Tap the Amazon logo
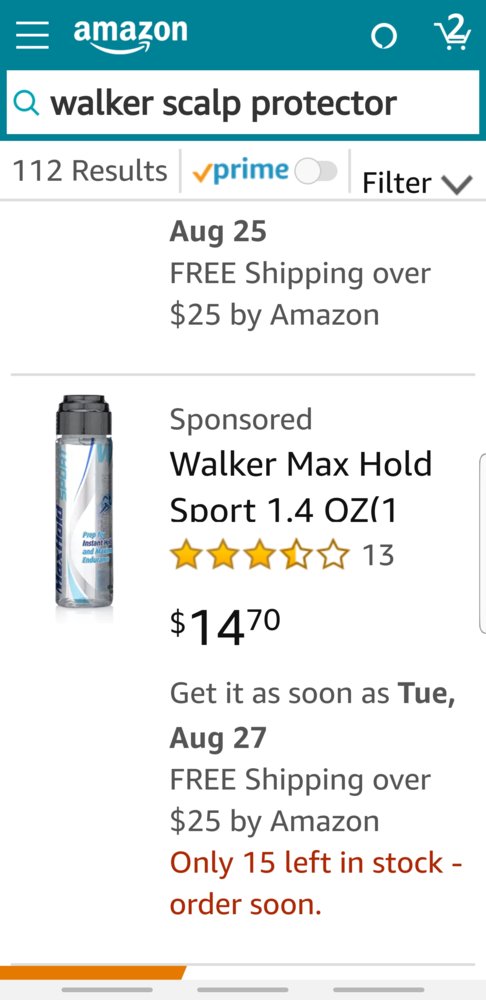 click(x=130, y=36)
